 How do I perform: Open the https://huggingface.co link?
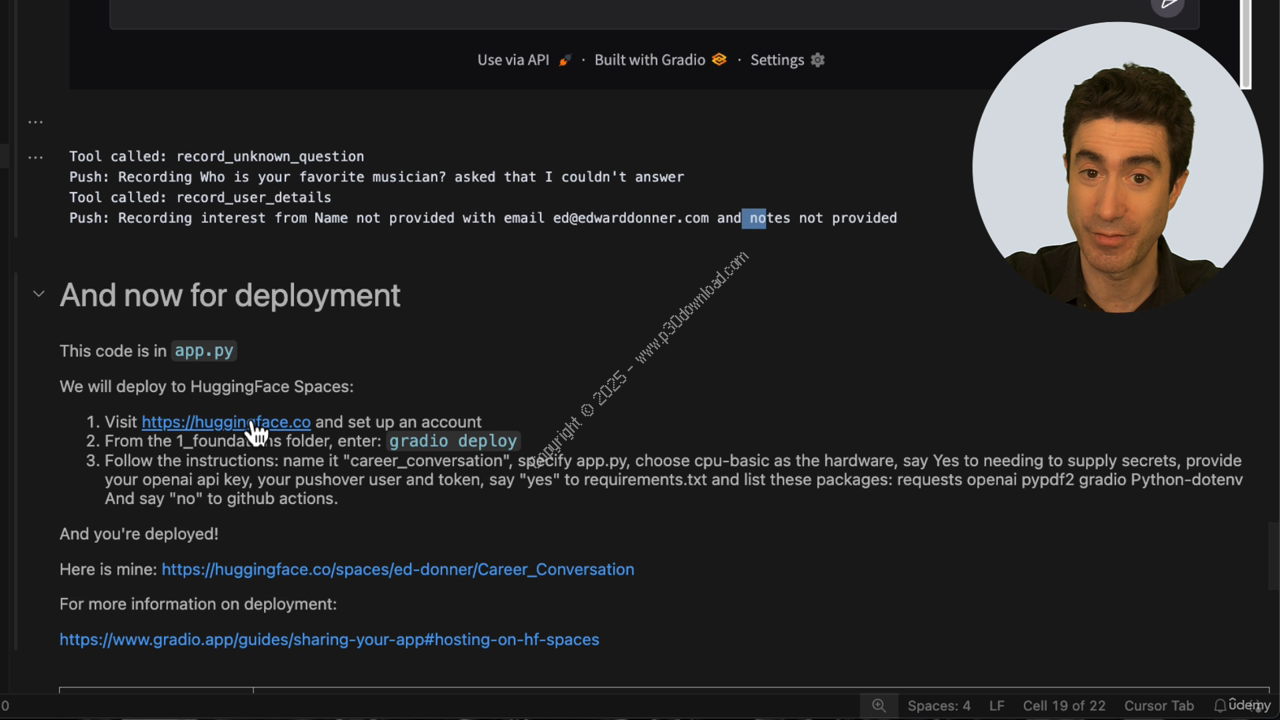226,422
